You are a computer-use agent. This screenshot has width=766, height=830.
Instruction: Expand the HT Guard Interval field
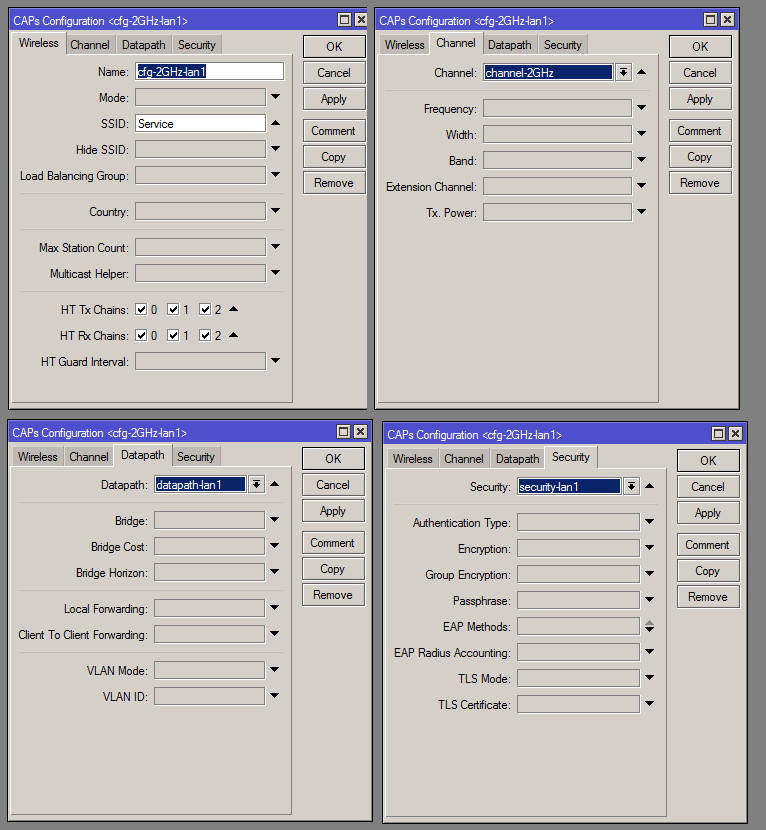(x=275, y=360)
